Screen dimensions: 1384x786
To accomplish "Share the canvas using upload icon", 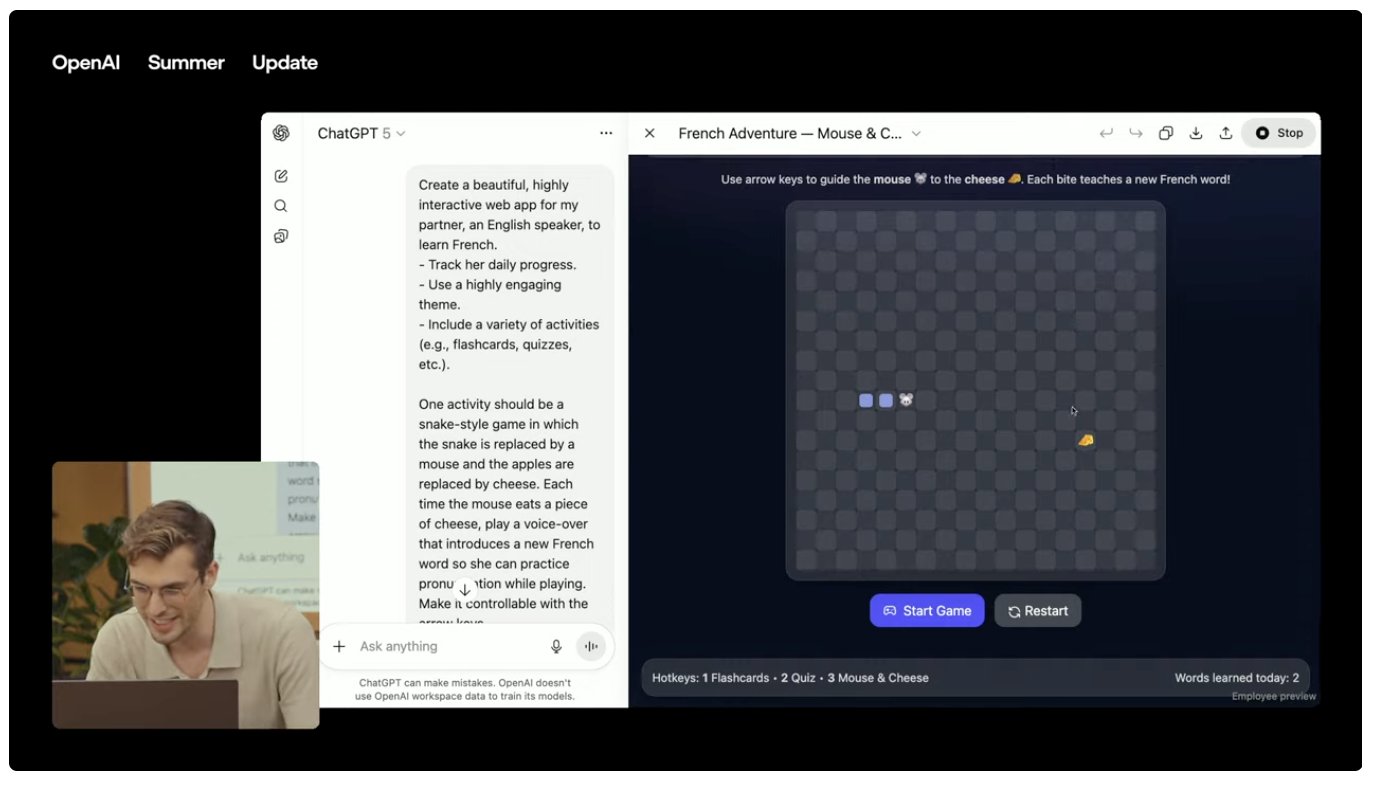I will [1226, 133].
